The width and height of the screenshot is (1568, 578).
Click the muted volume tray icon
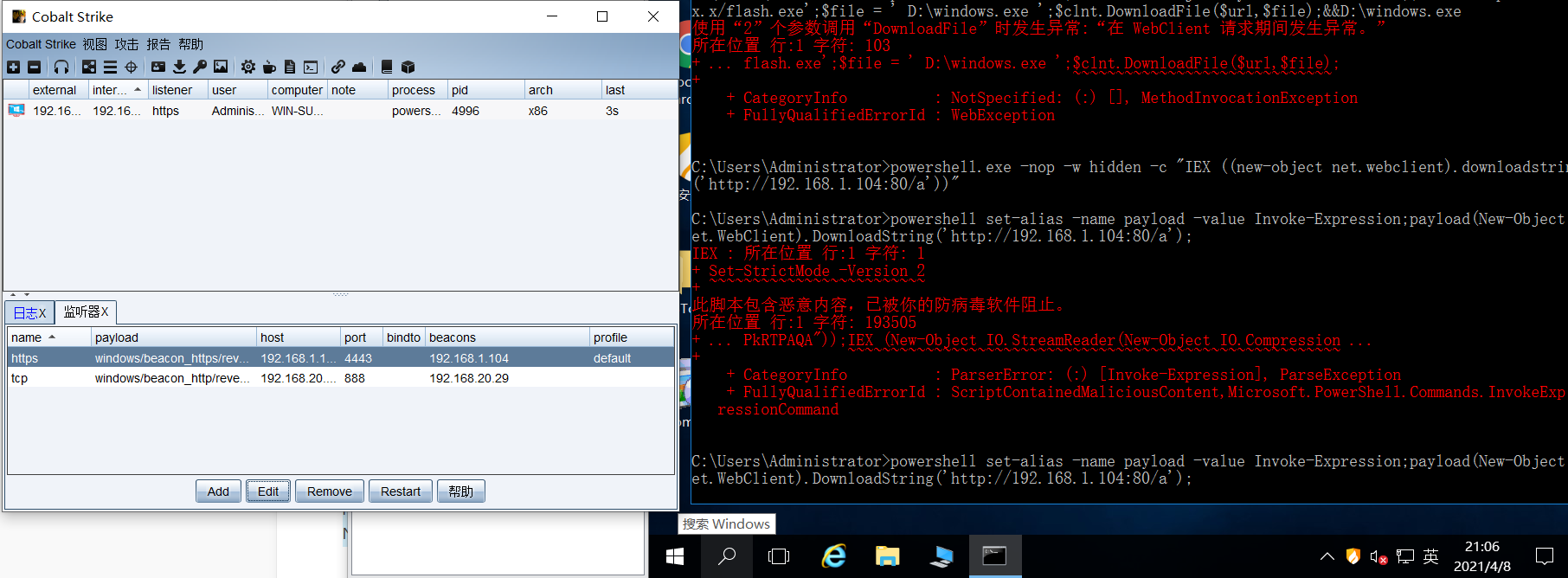click(1378, 557)
